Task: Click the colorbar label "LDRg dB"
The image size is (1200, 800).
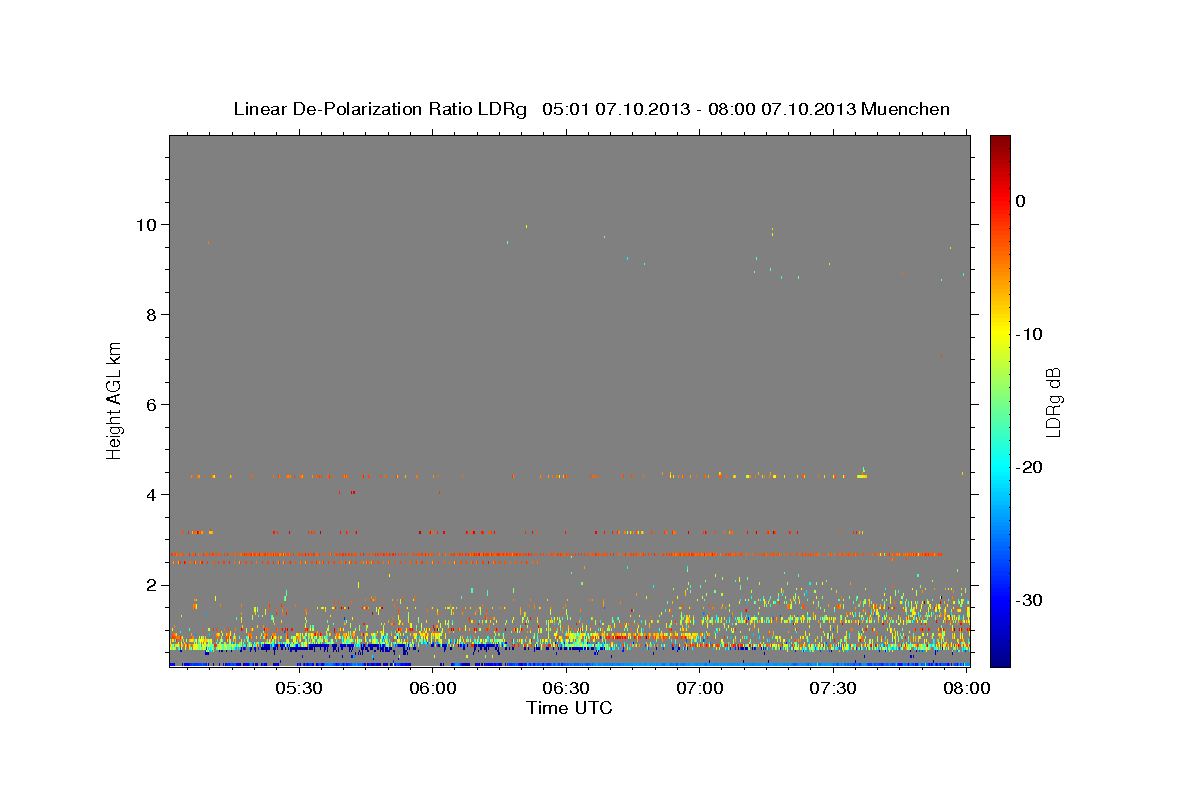Action: pos(1052,402)
